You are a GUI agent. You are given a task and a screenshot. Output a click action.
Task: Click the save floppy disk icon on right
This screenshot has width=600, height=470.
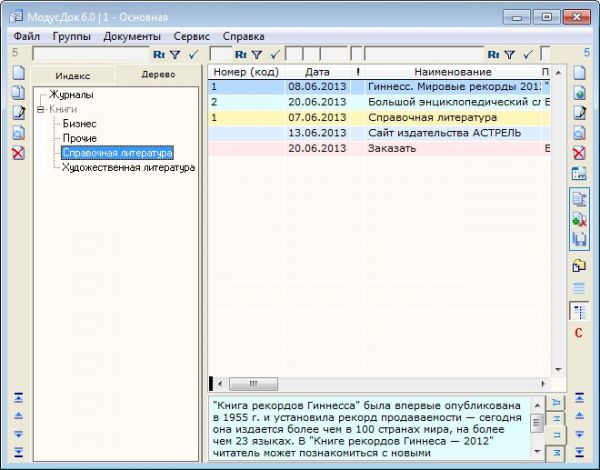coord(578,240)
